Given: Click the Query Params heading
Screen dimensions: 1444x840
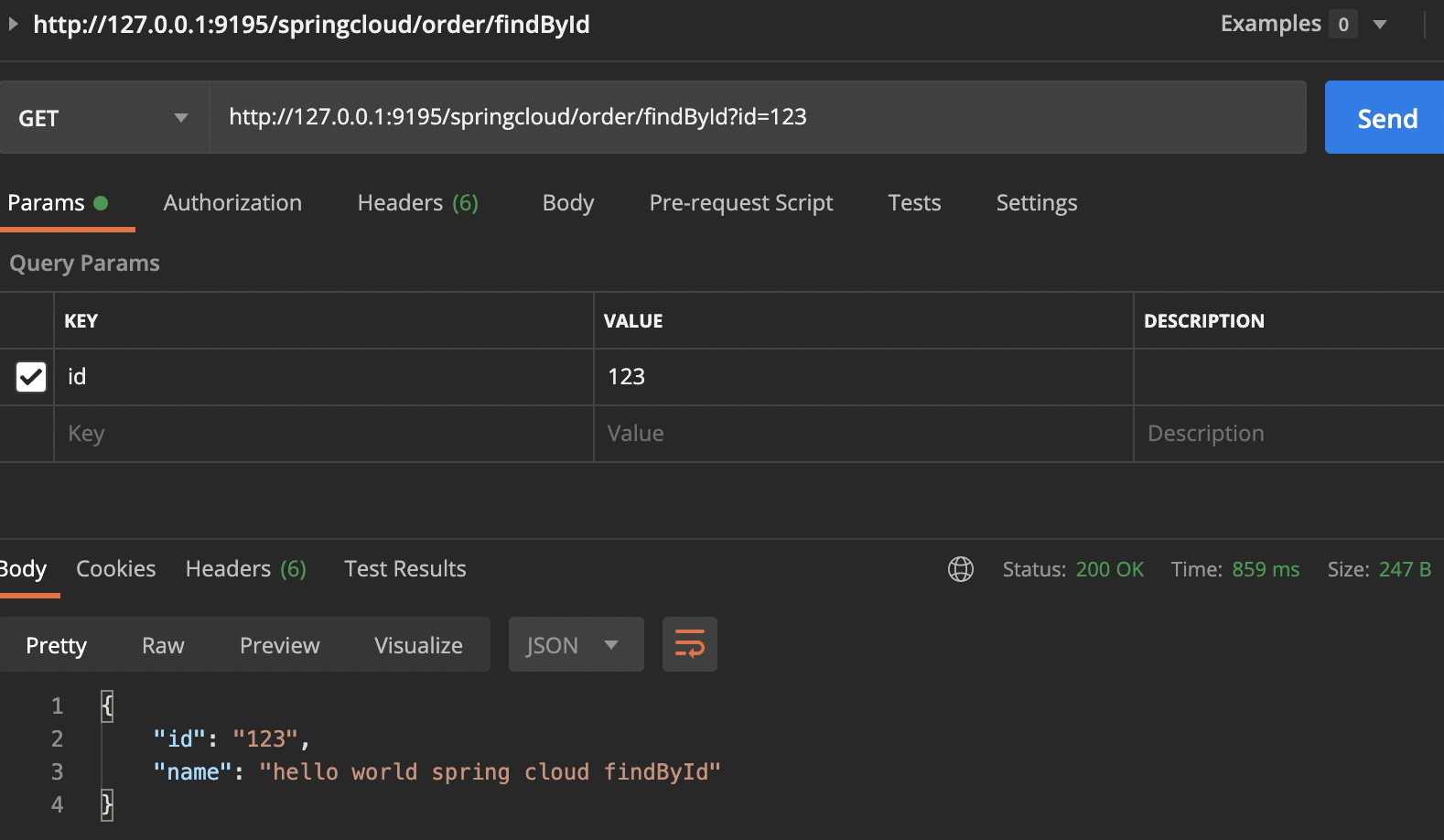Looking at the screenshot, I should tap(84, 264).
